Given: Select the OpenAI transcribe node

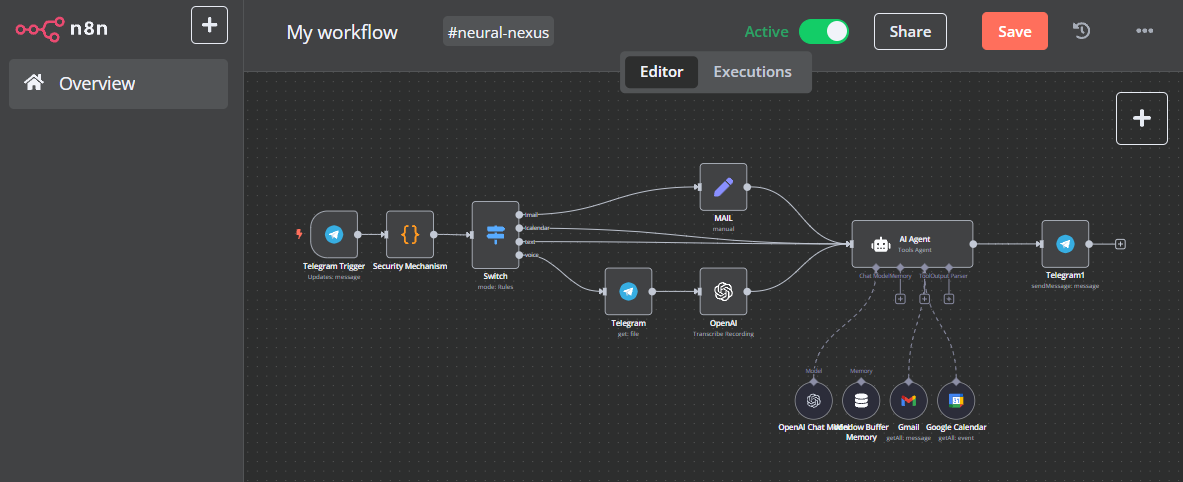Looking at the screenshot, I should coord(724,291).
